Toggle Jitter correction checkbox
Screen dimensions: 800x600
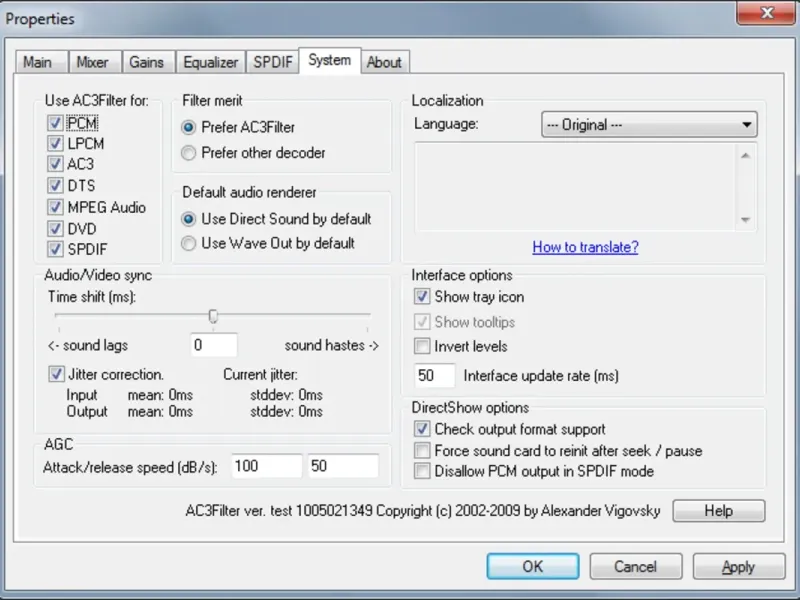[56, 374]
